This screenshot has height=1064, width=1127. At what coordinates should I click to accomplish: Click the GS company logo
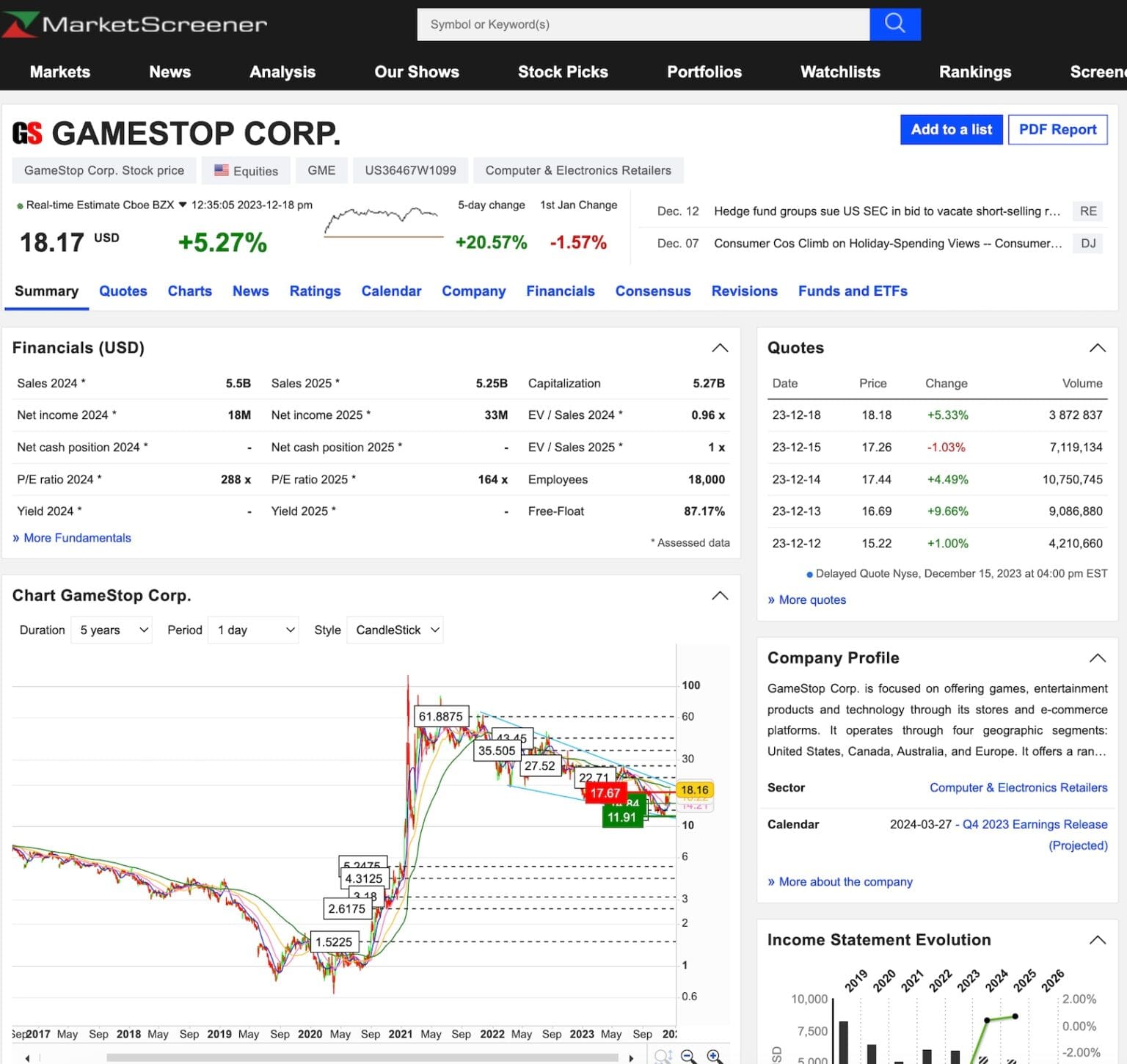click(28, 133)
